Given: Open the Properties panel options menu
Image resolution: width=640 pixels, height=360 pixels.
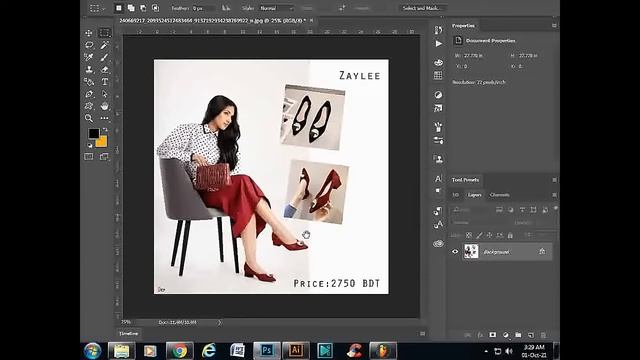Looking at the screenshot, I should tap(554, 25).
